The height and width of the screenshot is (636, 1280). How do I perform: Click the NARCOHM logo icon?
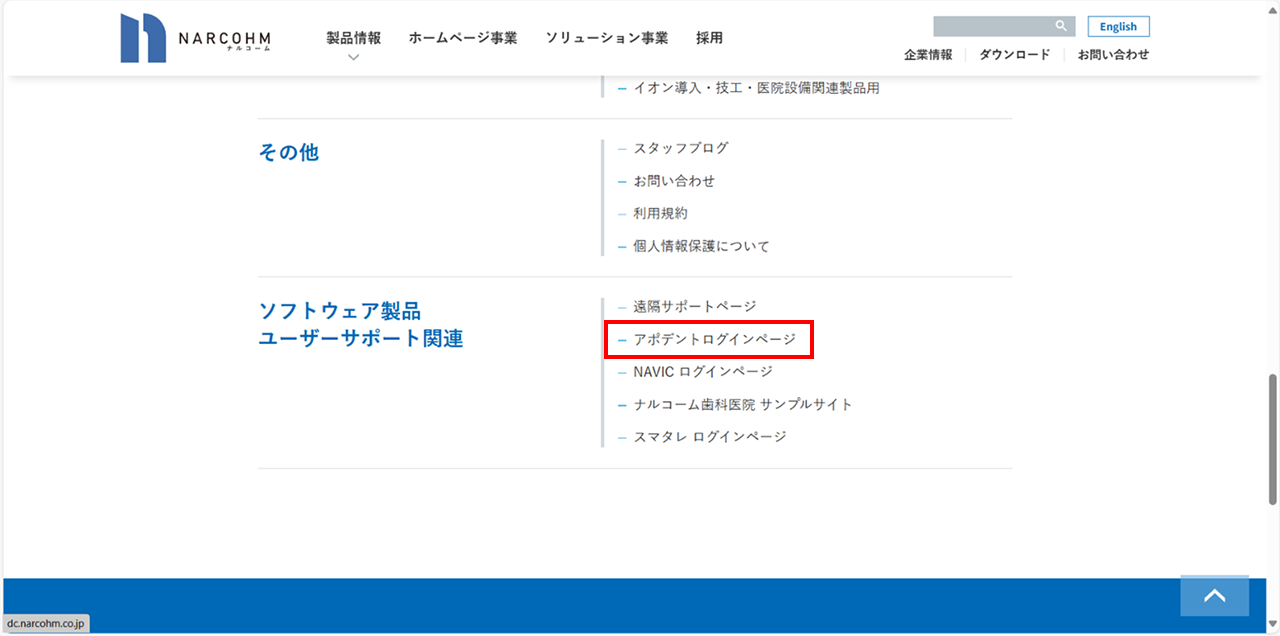[142, 38]
